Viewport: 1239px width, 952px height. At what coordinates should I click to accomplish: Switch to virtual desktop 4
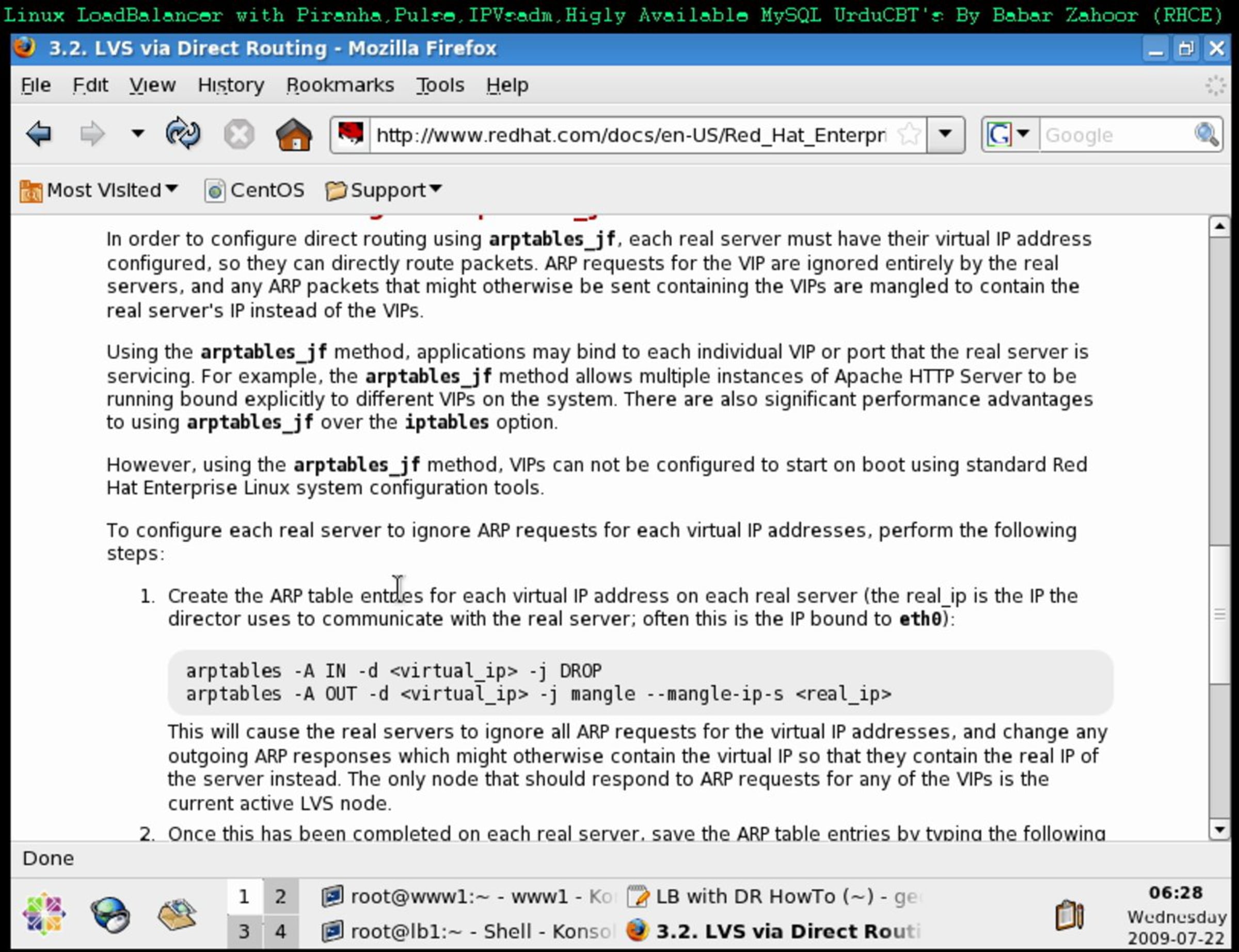pos(280,931)
